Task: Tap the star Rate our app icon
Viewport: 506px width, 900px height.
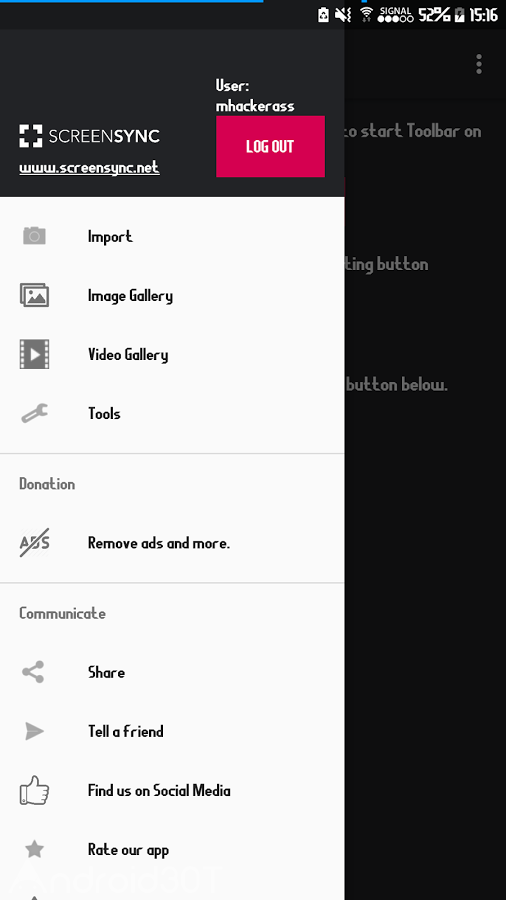Action: click(x=34, y=849)
